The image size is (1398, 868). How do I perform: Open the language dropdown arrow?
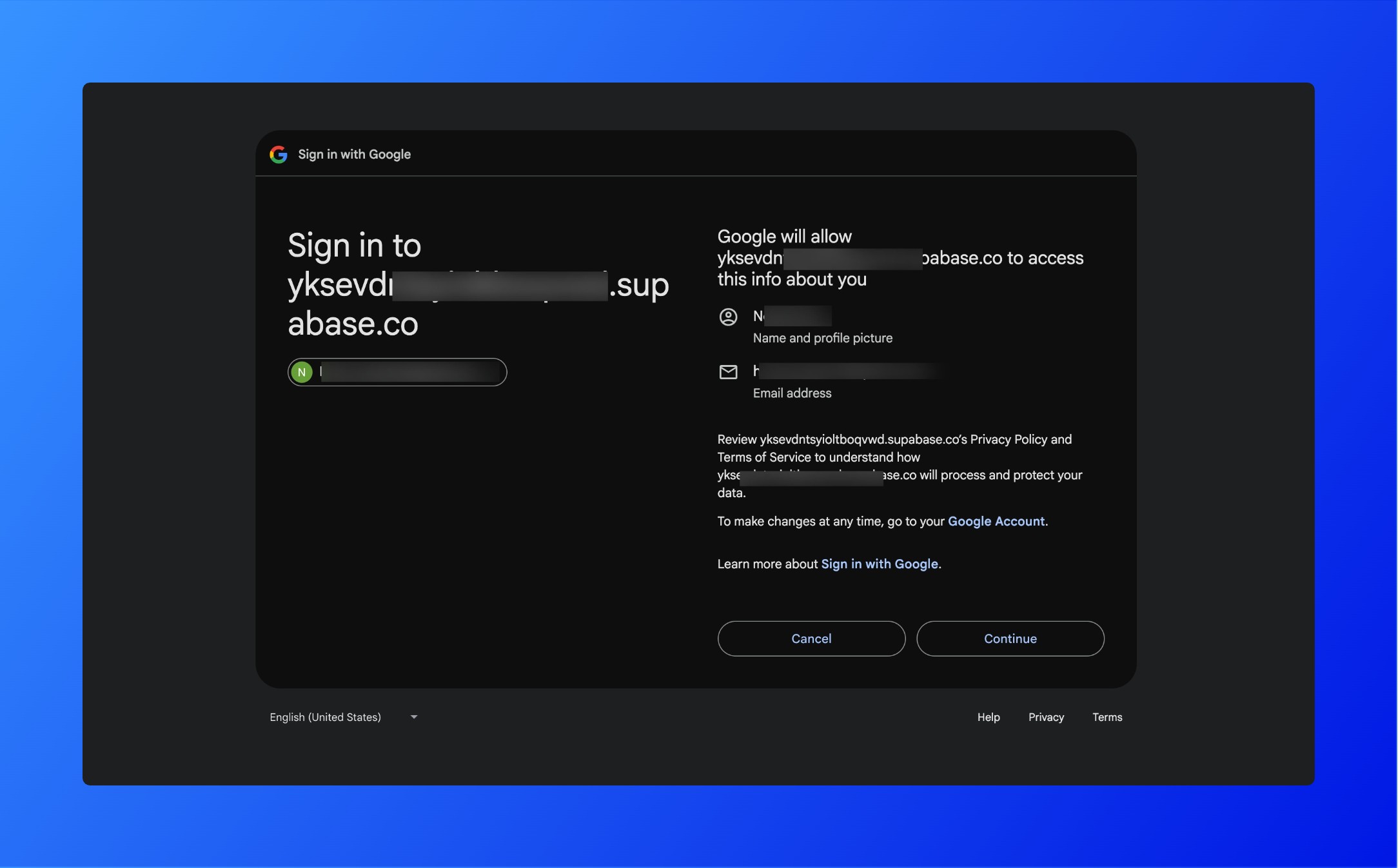click(414, 717)
